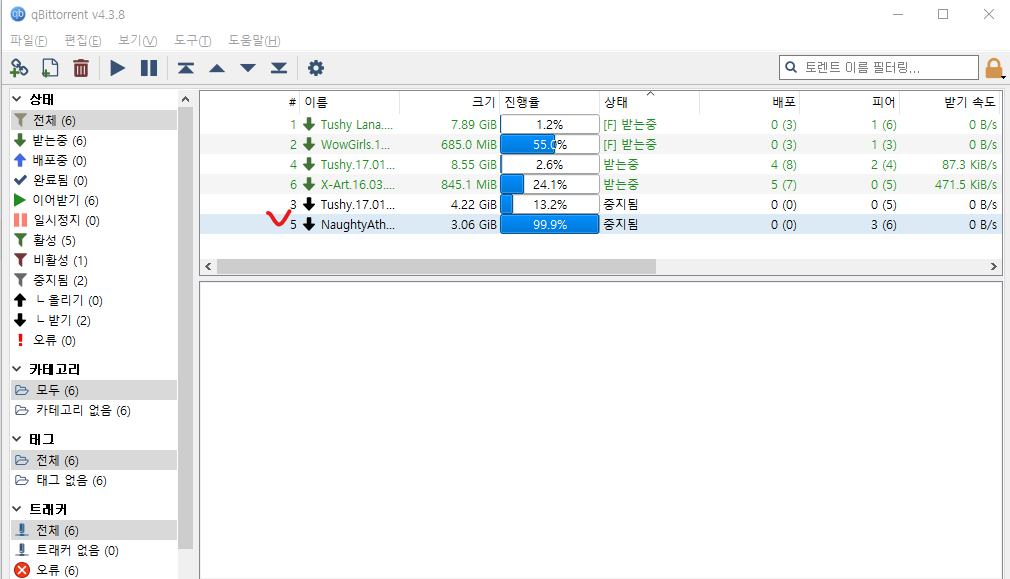Filter by 이어받기 (6) status
This screenshot has height=579, width=1010.
pyautogui.click(x=94, y=200)
